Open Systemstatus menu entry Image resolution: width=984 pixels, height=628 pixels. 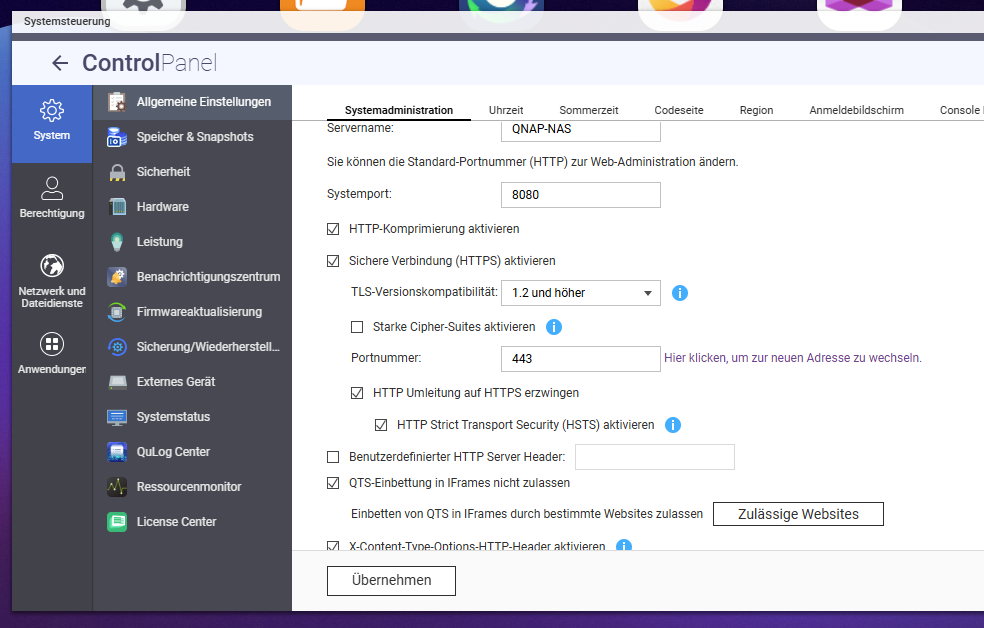coord(192,417)
